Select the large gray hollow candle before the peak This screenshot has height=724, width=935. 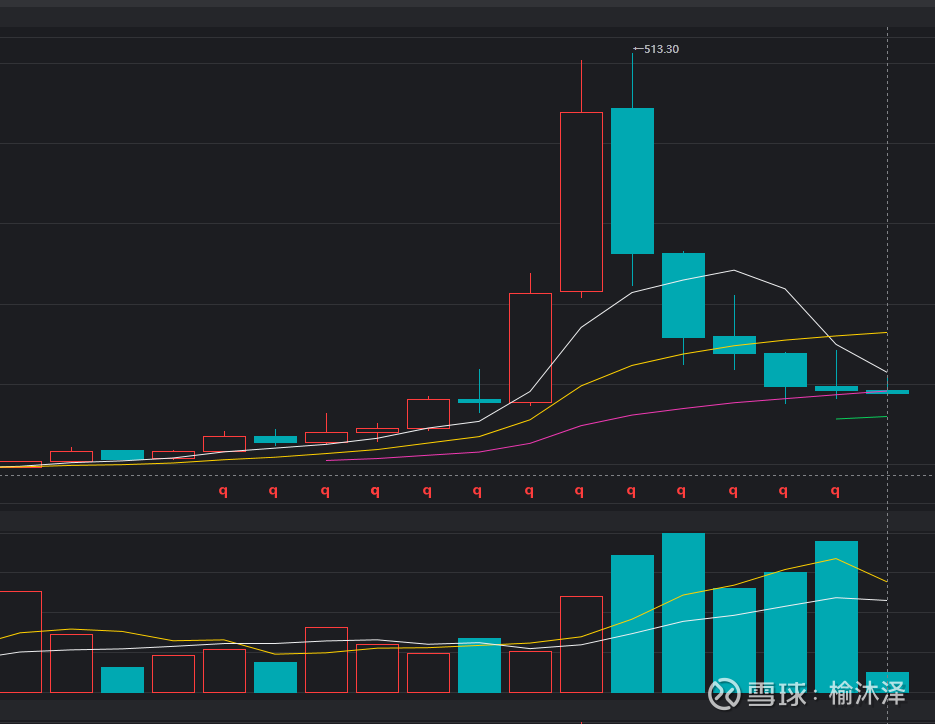(x=530, y=347)
